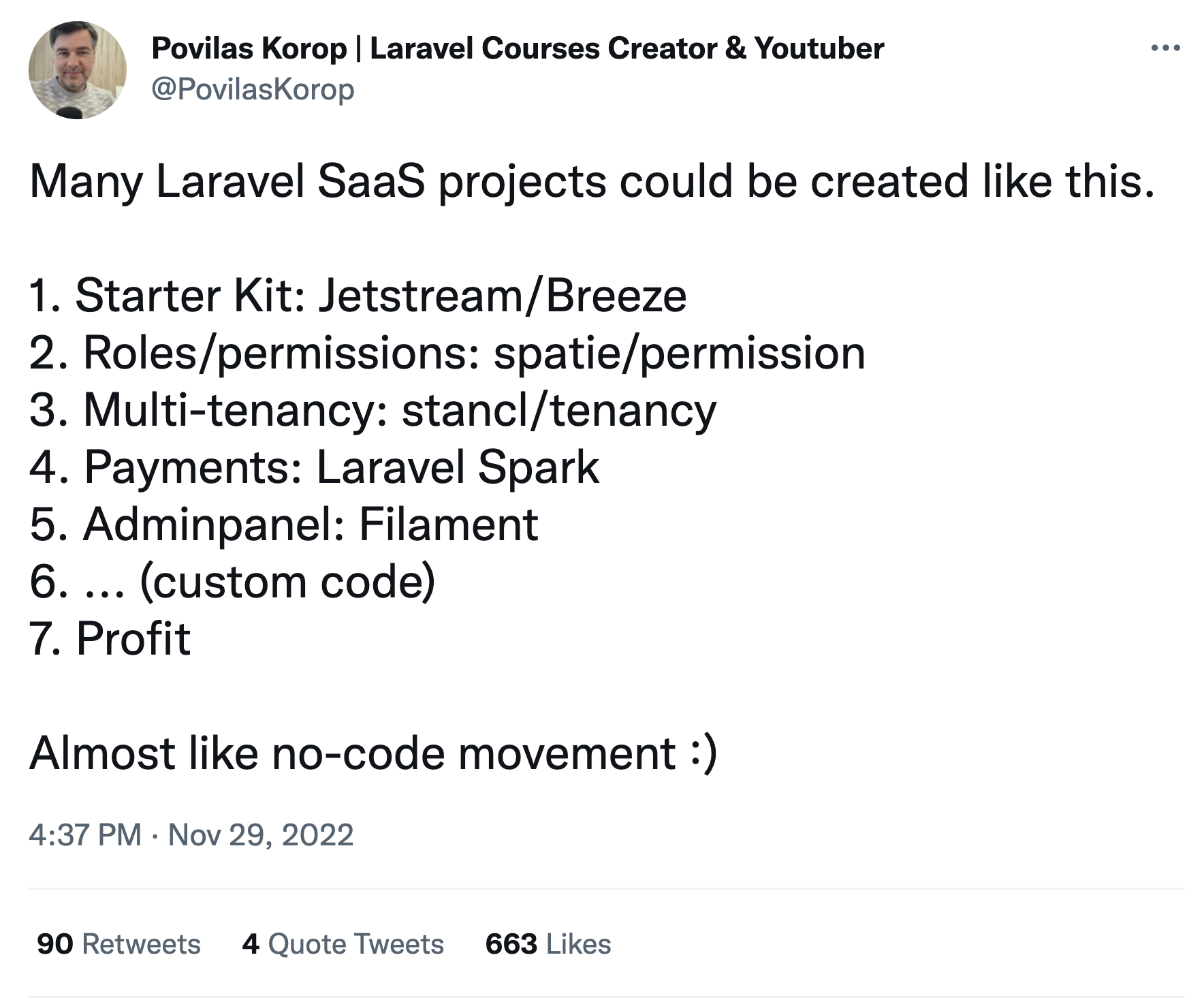View the 663 Likes list
1204x1000 pixels.
click(x=548, y=944)
